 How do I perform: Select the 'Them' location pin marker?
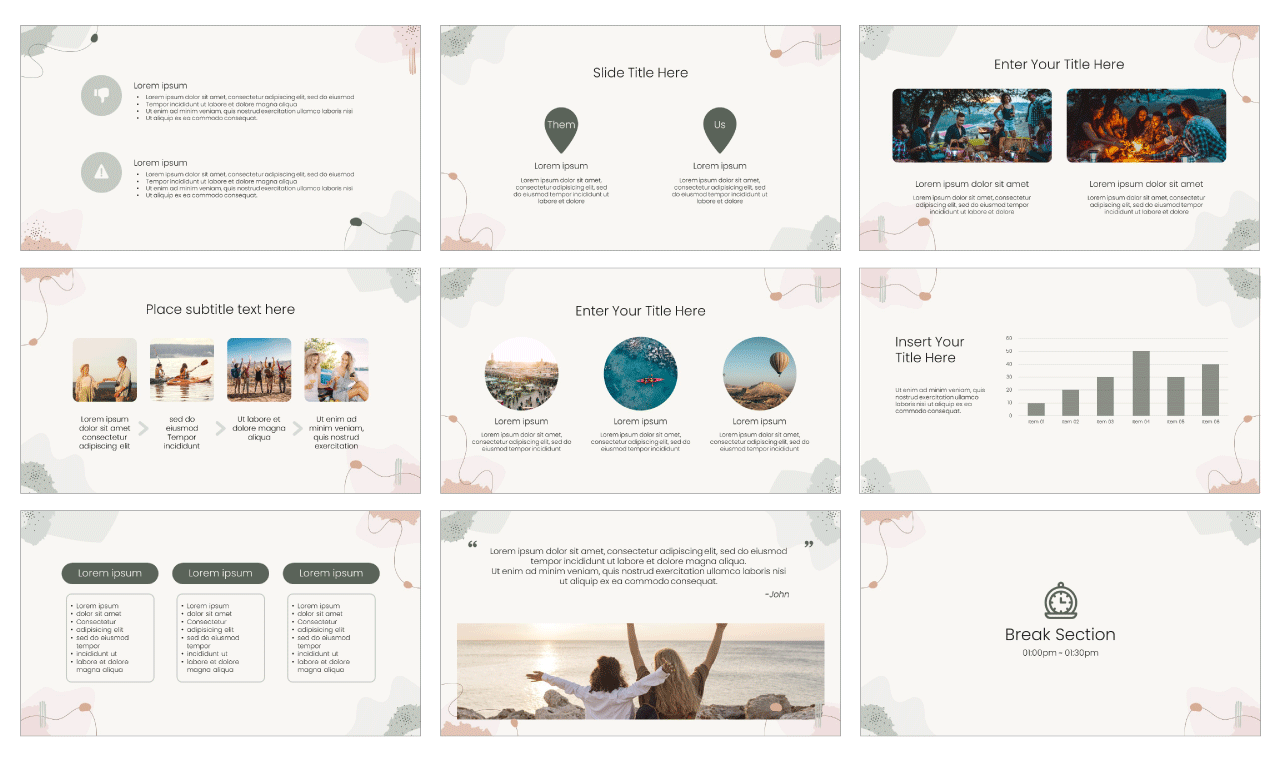(x=561, y=131)
